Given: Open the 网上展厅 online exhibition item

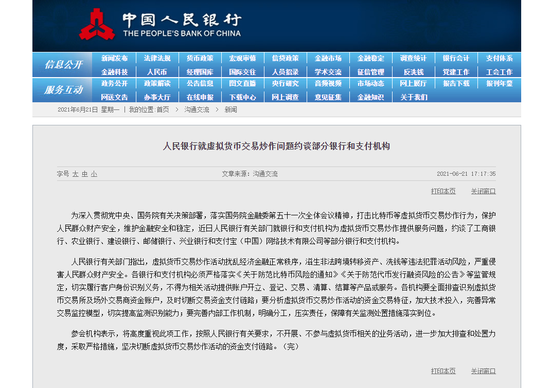Looking at the screenshot, I should pyautogui.click(x=413, y=83).
